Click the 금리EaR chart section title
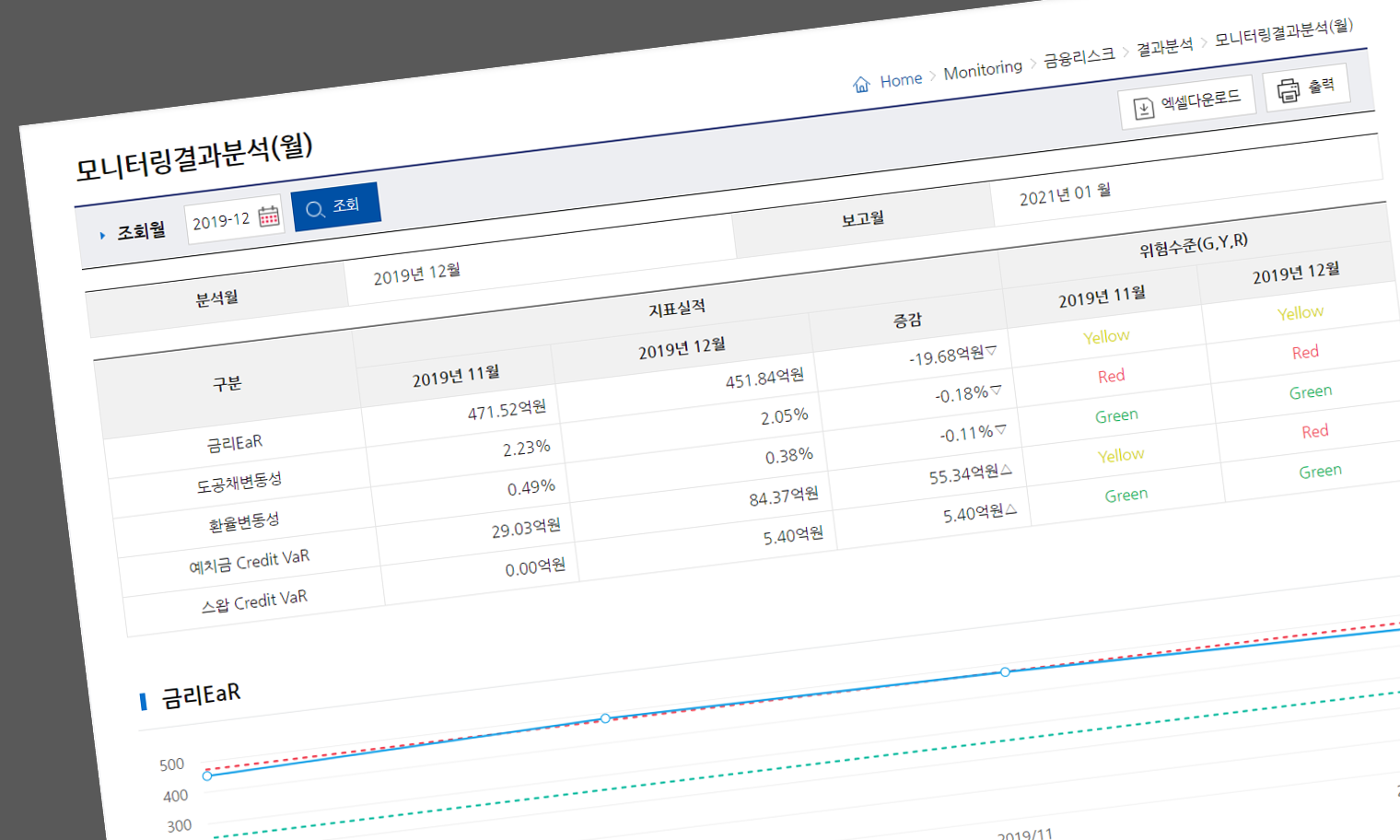Image resolution: width=1400 pixels, height=840 pixels. [x=201, y=694]
